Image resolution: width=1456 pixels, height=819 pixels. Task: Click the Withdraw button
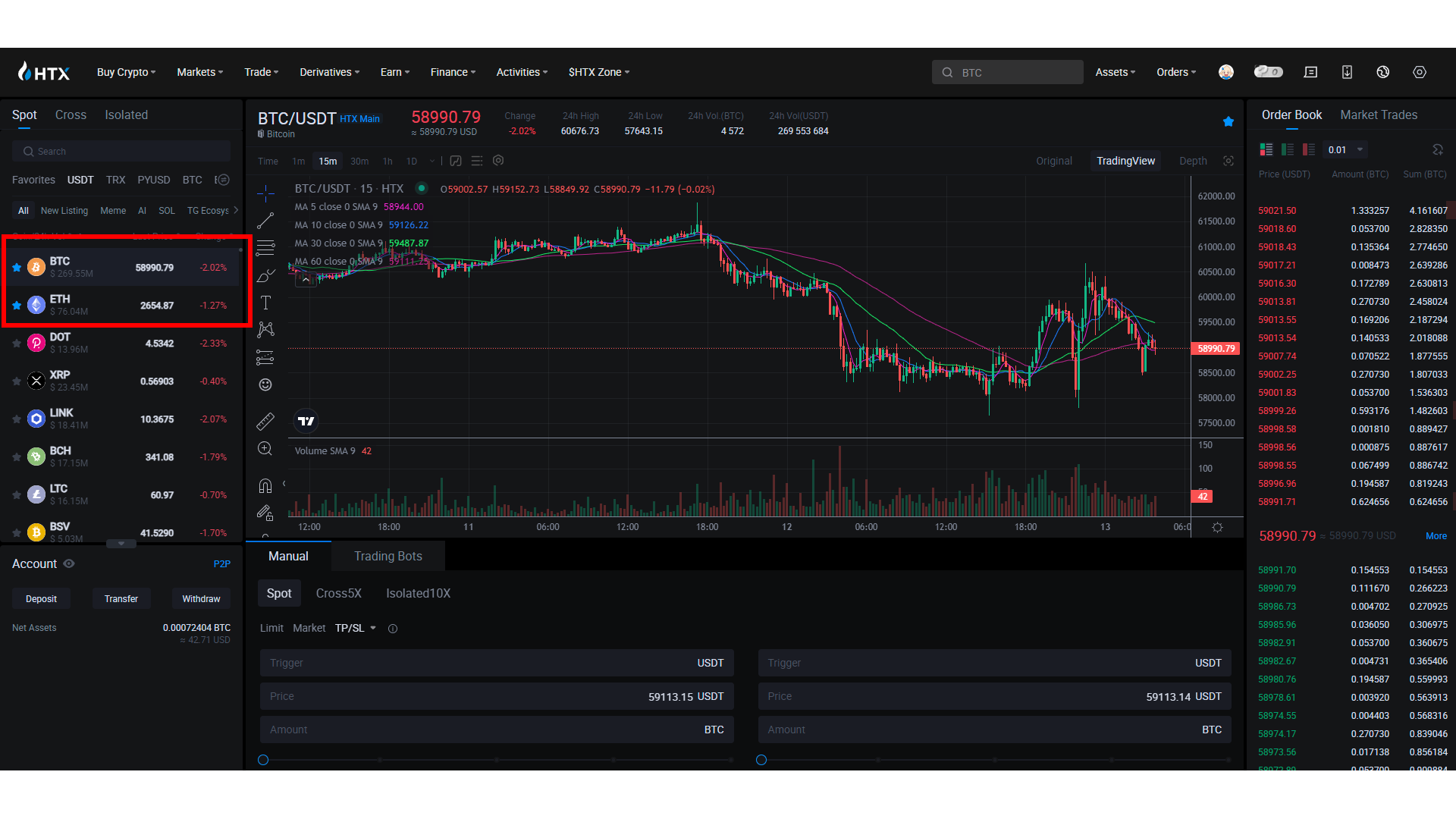point(201,598)
